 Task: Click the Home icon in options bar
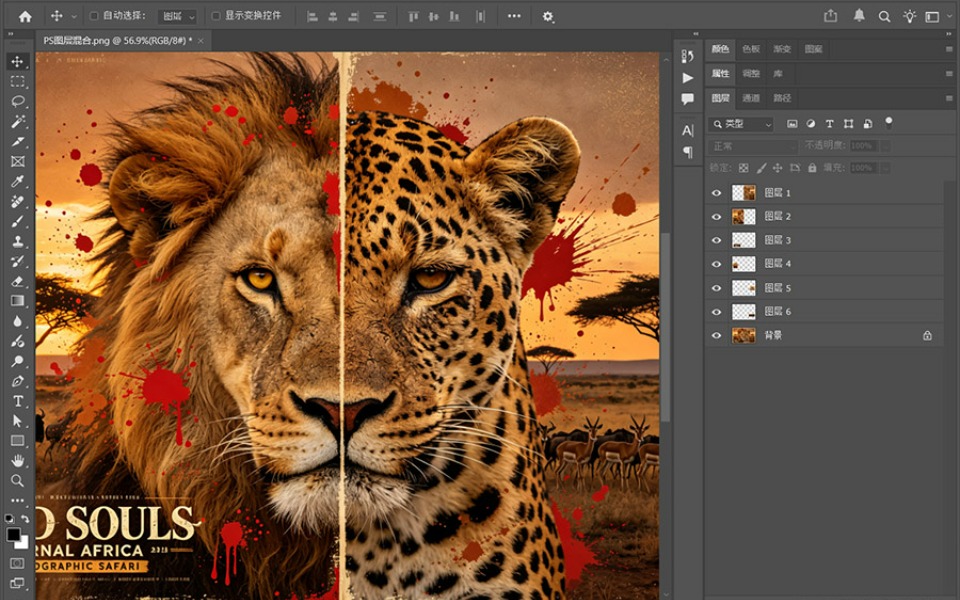[x=25, y=17]
